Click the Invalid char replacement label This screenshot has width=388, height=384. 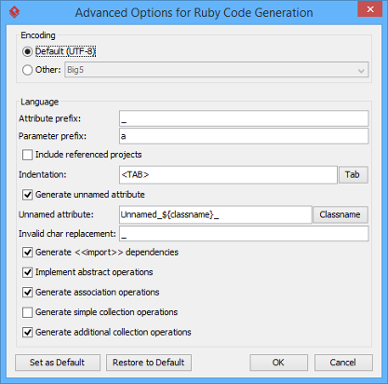[67, 234]
